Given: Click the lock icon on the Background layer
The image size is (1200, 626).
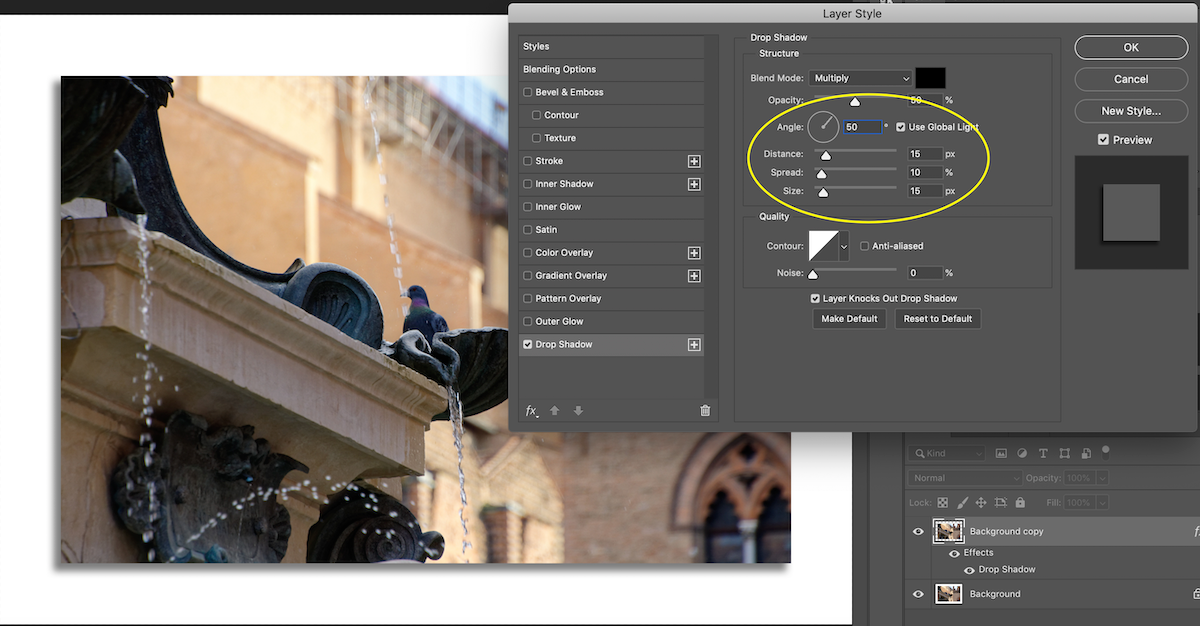Looking at the screenshot, I should pyautogui.click(x=1196, y=594).
